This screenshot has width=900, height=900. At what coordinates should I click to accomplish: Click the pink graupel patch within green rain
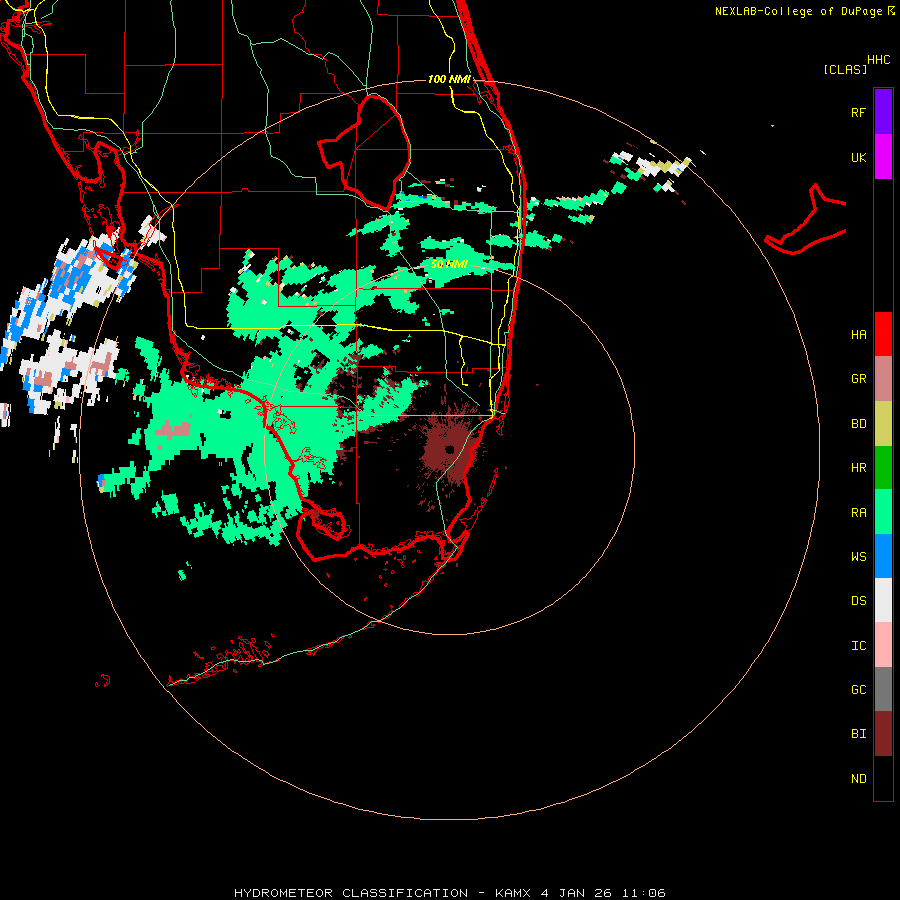coord(173,429)
